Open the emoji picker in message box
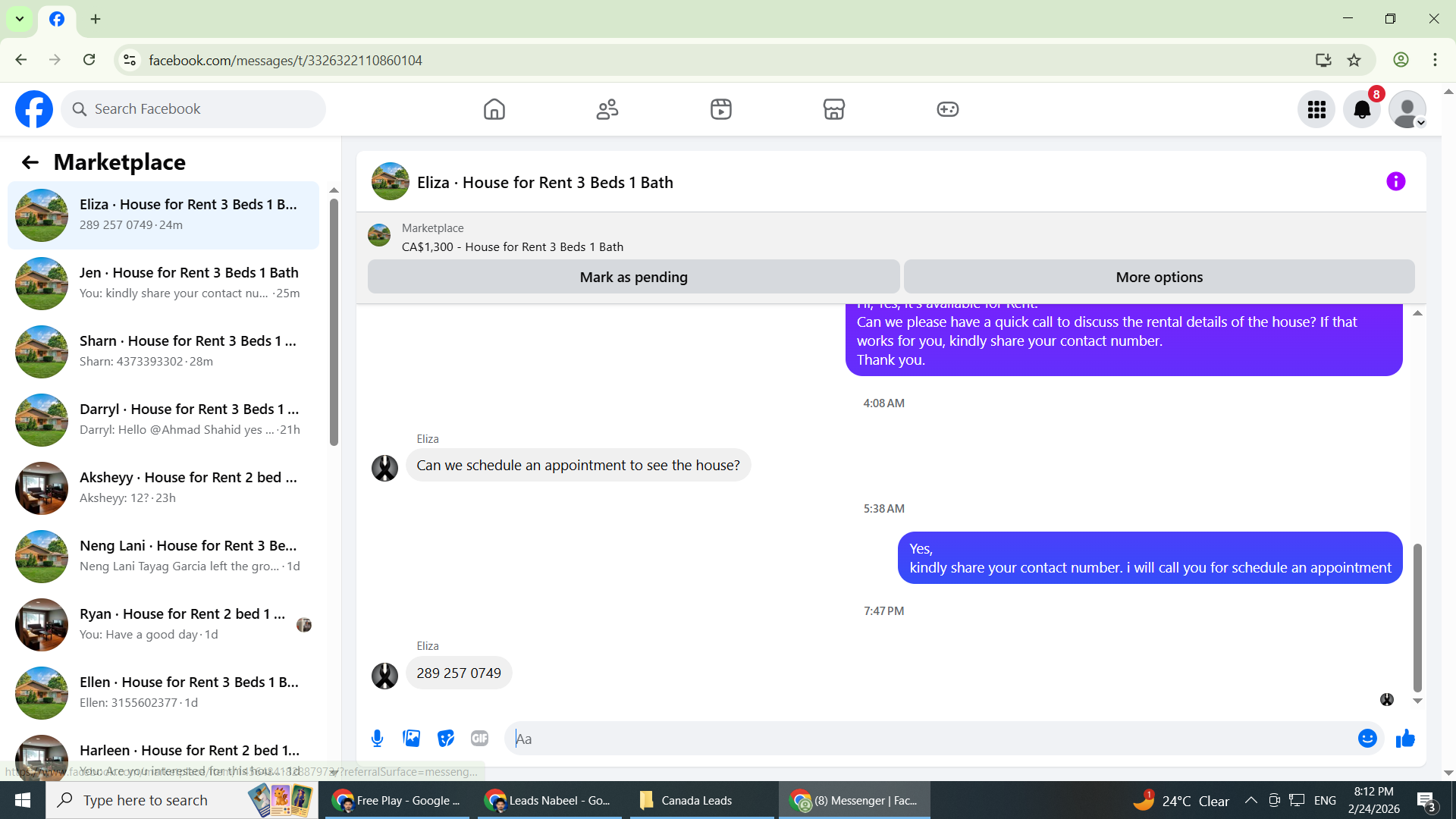Image resolution: width=1456 pixels, height=819 pixels. click(1367, 739)
